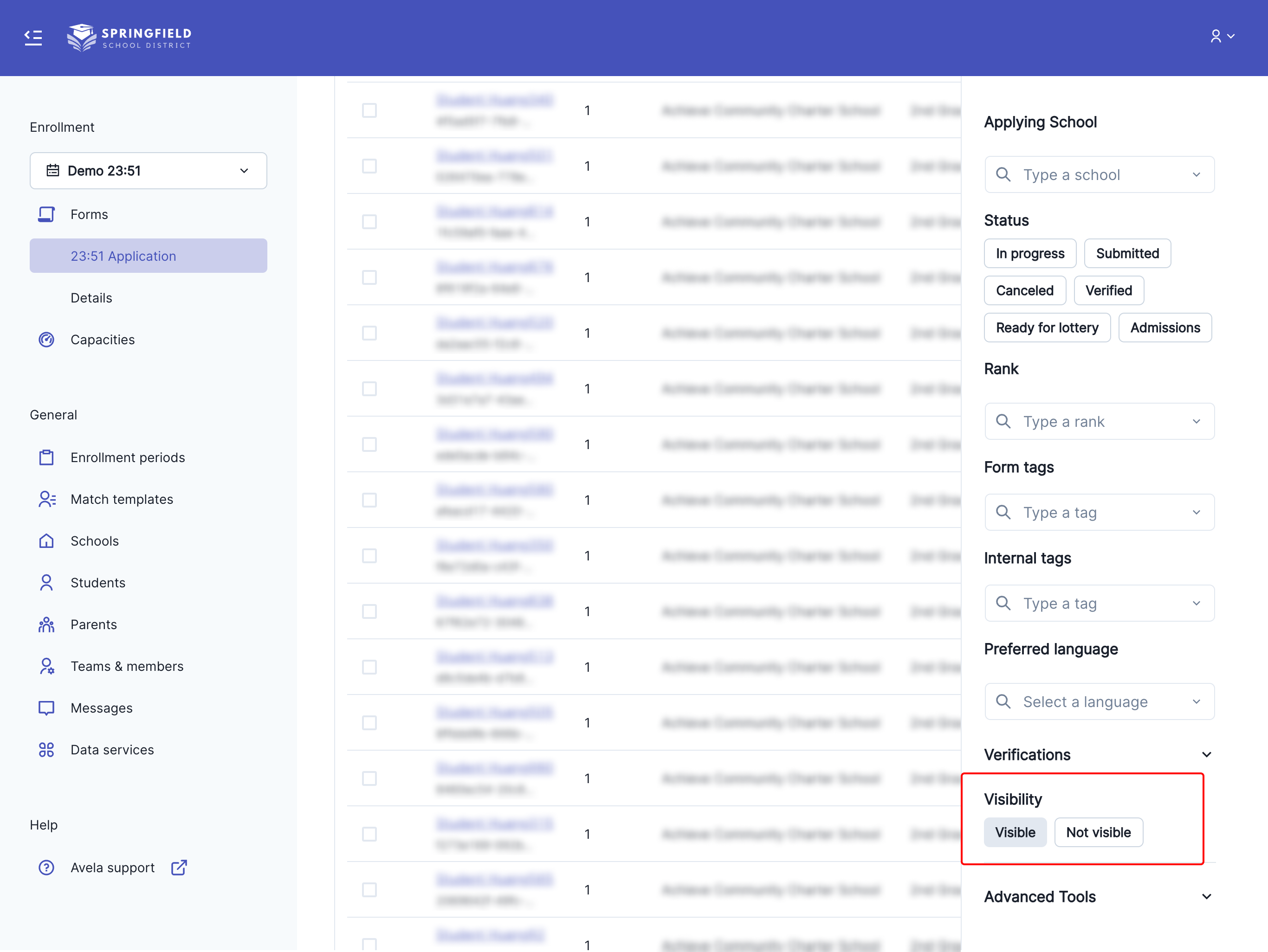Click the Messages chat icon
This screenshot has height=952, width=1268.
(x=46, y=707)
